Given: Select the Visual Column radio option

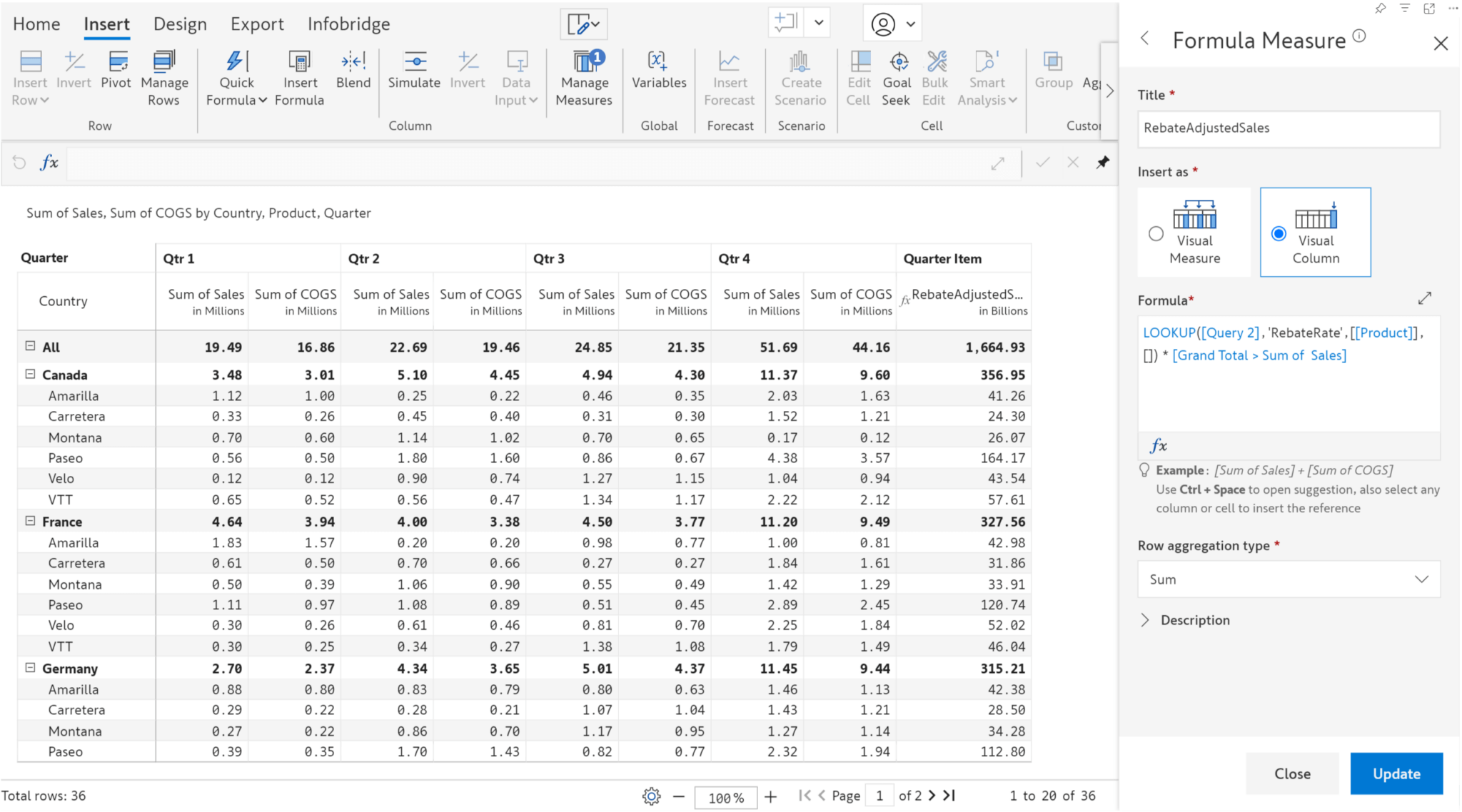Looking at the screenshot, I should (x=1279, y=233).
